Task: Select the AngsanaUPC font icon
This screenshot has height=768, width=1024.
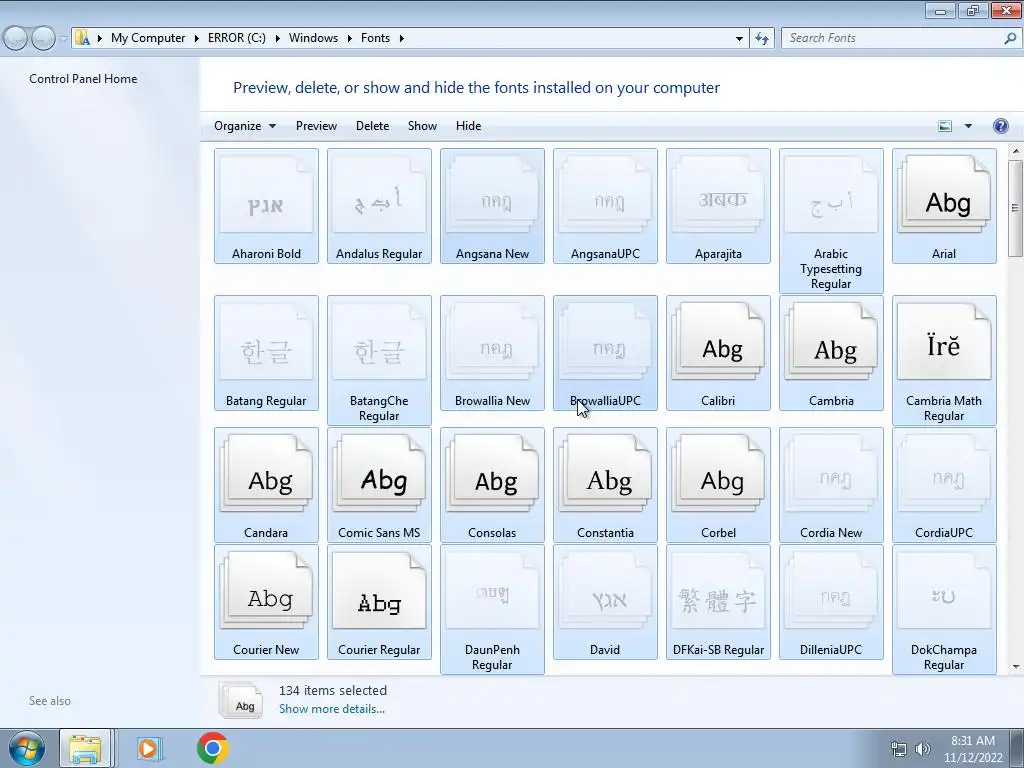Action: coord(605,206)
